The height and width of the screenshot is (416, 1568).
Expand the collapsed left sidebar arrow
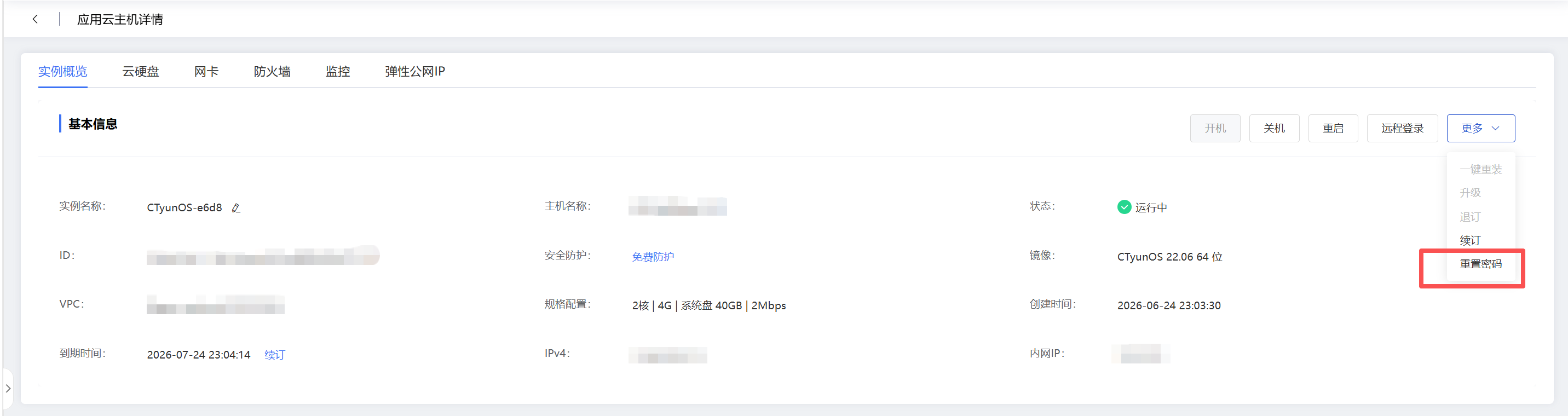[8, 388]
